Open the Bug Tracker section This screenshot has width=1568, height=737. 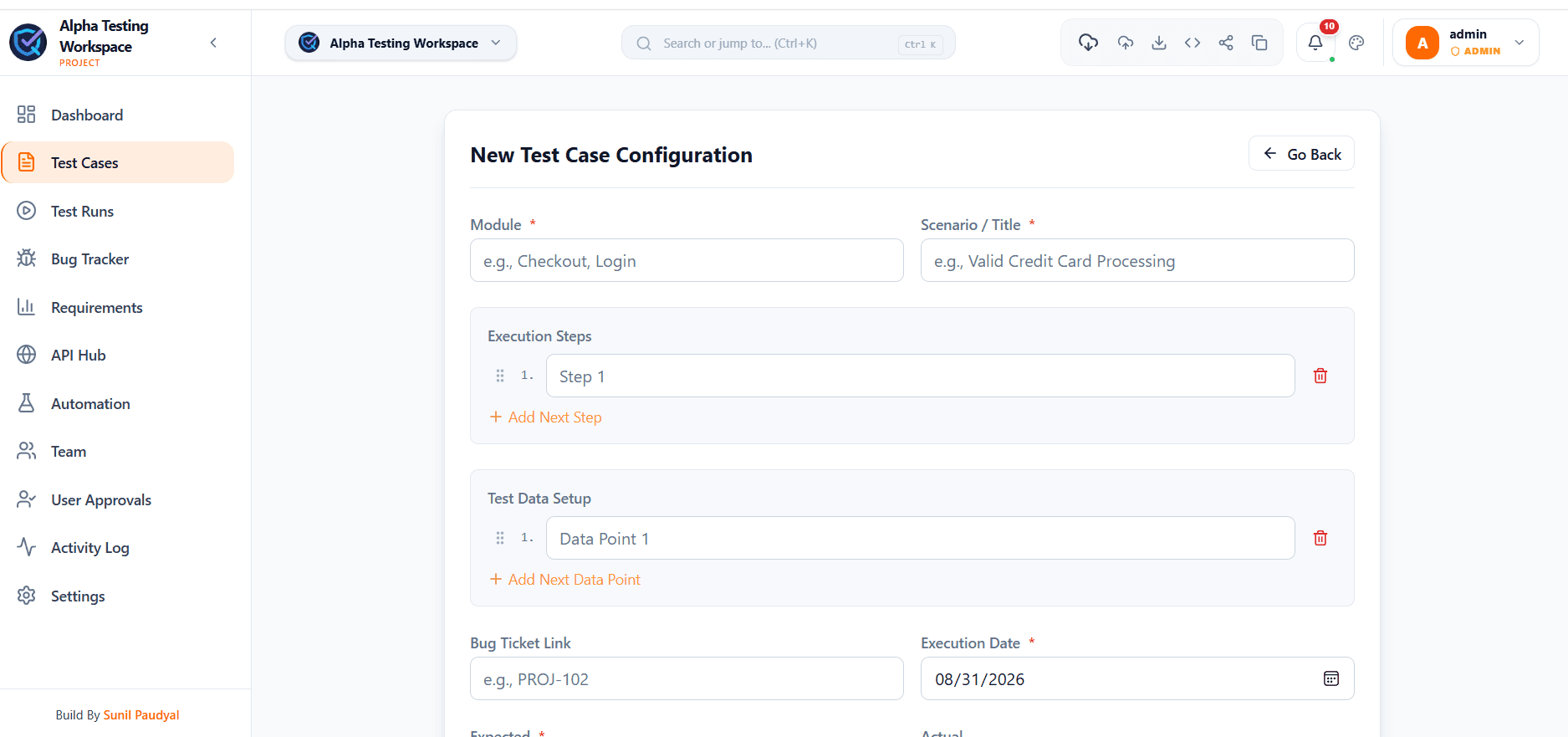point(118,258)
